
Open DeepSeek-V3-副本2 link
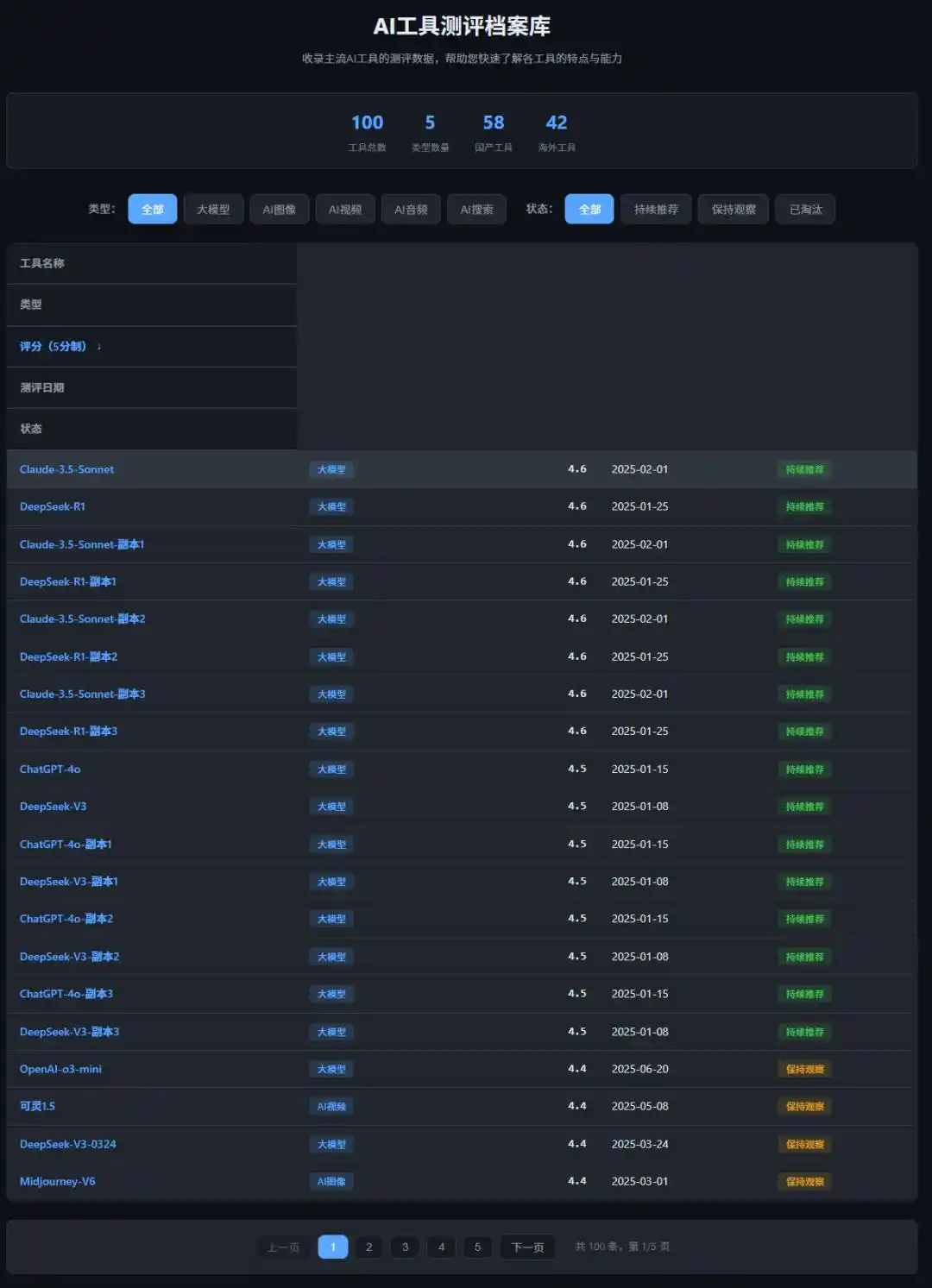pyautogui.click(x=70, y=956)
